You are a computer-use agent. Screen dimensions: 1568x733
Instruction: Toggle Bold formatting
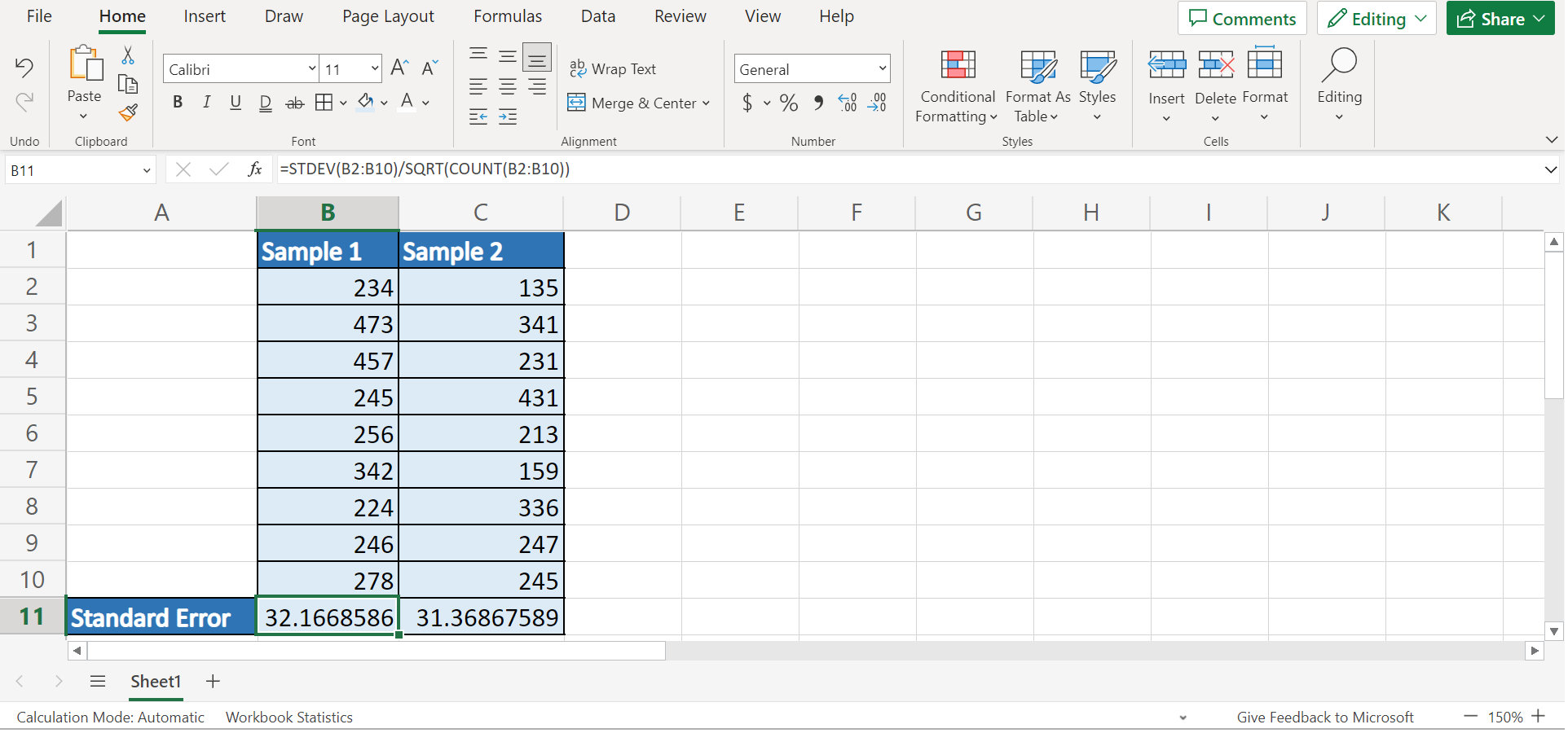pyautogui.click(x=178, y=103)
